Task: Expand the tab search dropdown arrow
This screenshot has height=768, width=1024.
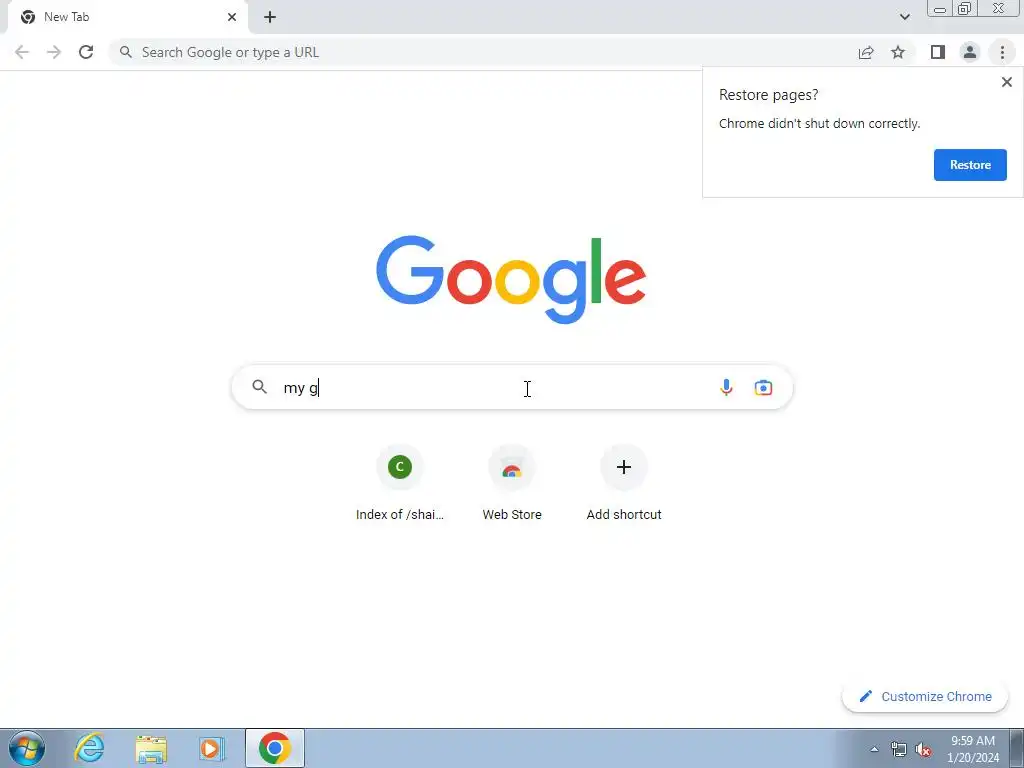Action: [904, 17]
